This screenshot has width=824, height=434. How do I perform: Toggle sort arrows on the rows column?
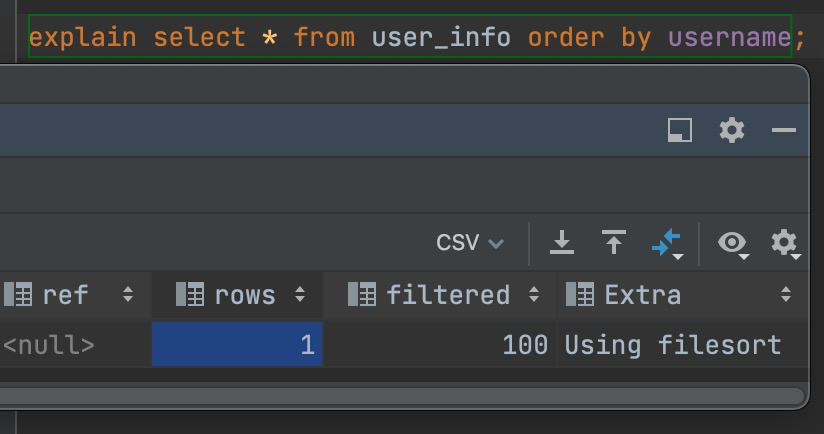(299, 295)
